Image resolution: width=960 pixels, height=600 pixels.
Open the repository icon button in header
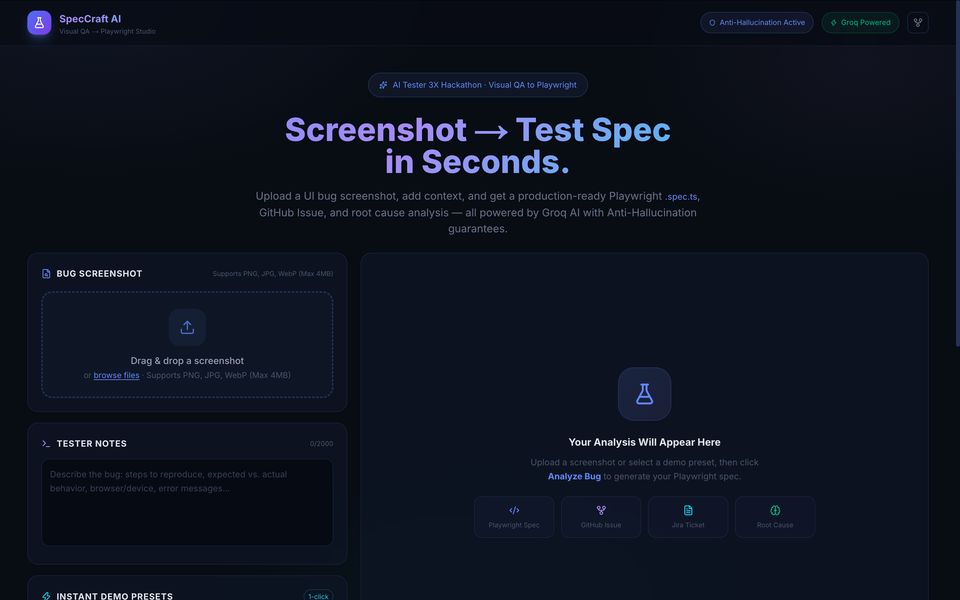[x=918, y=23]
